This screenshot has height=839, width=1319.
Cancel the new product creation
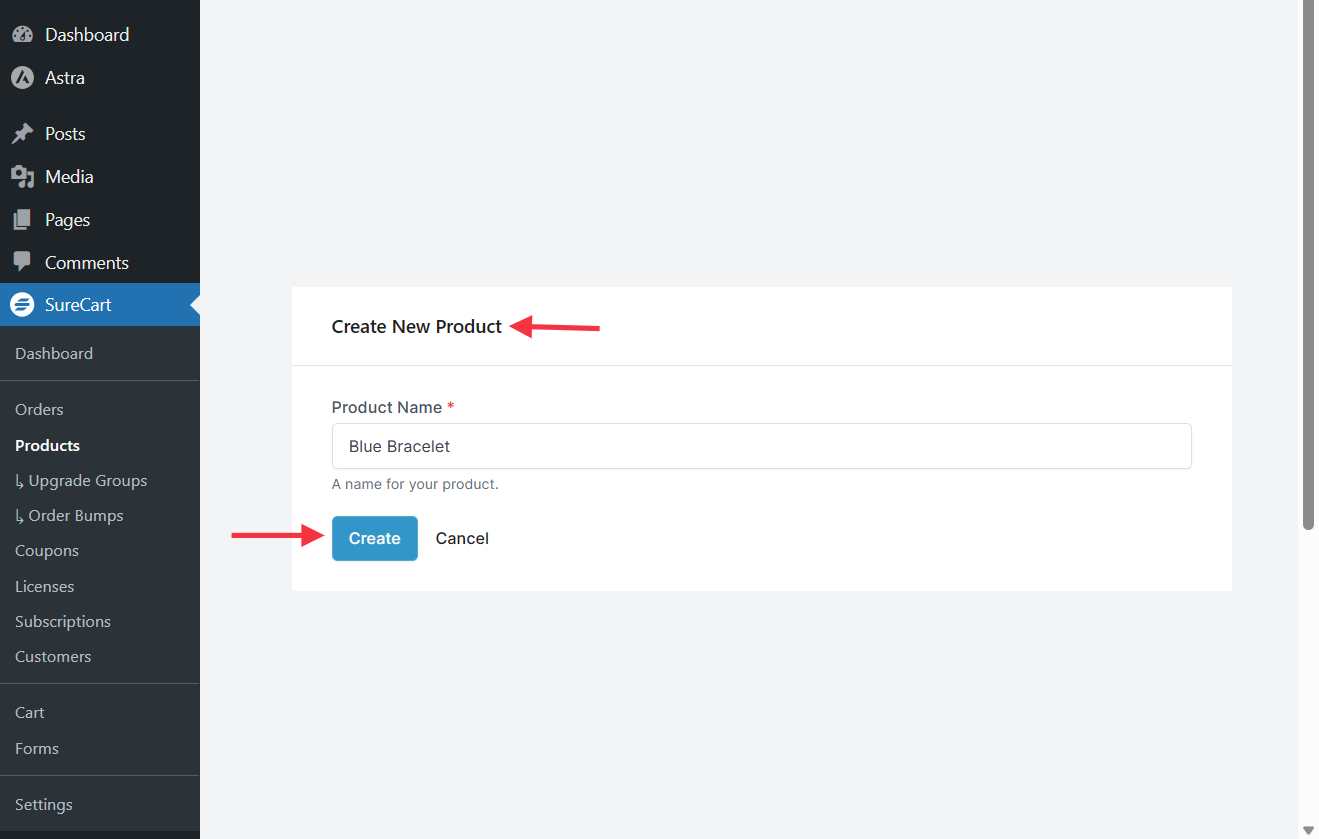pos(462,539)
